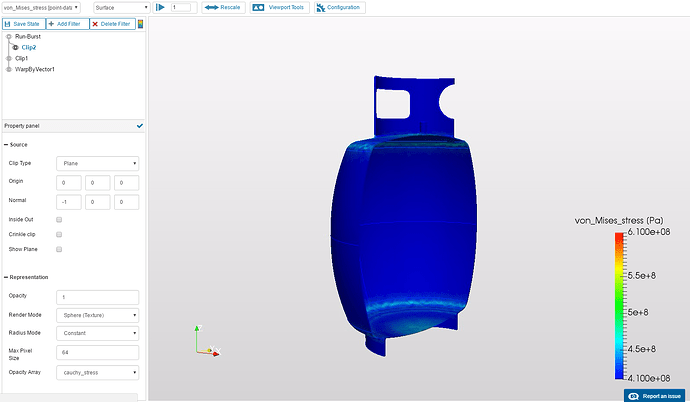Screen dimensions: 690x402
Task: Select Clip2 in pipeline tree
Action: coord(29,48)
